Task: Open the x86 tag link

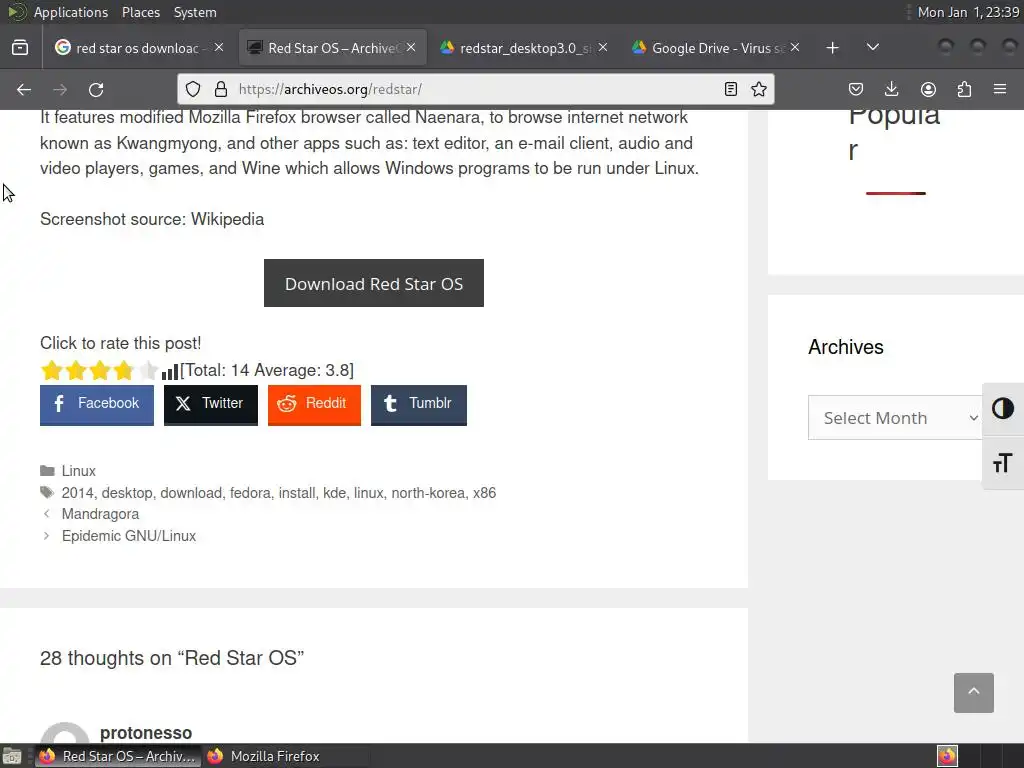Action: click(484, 493)
